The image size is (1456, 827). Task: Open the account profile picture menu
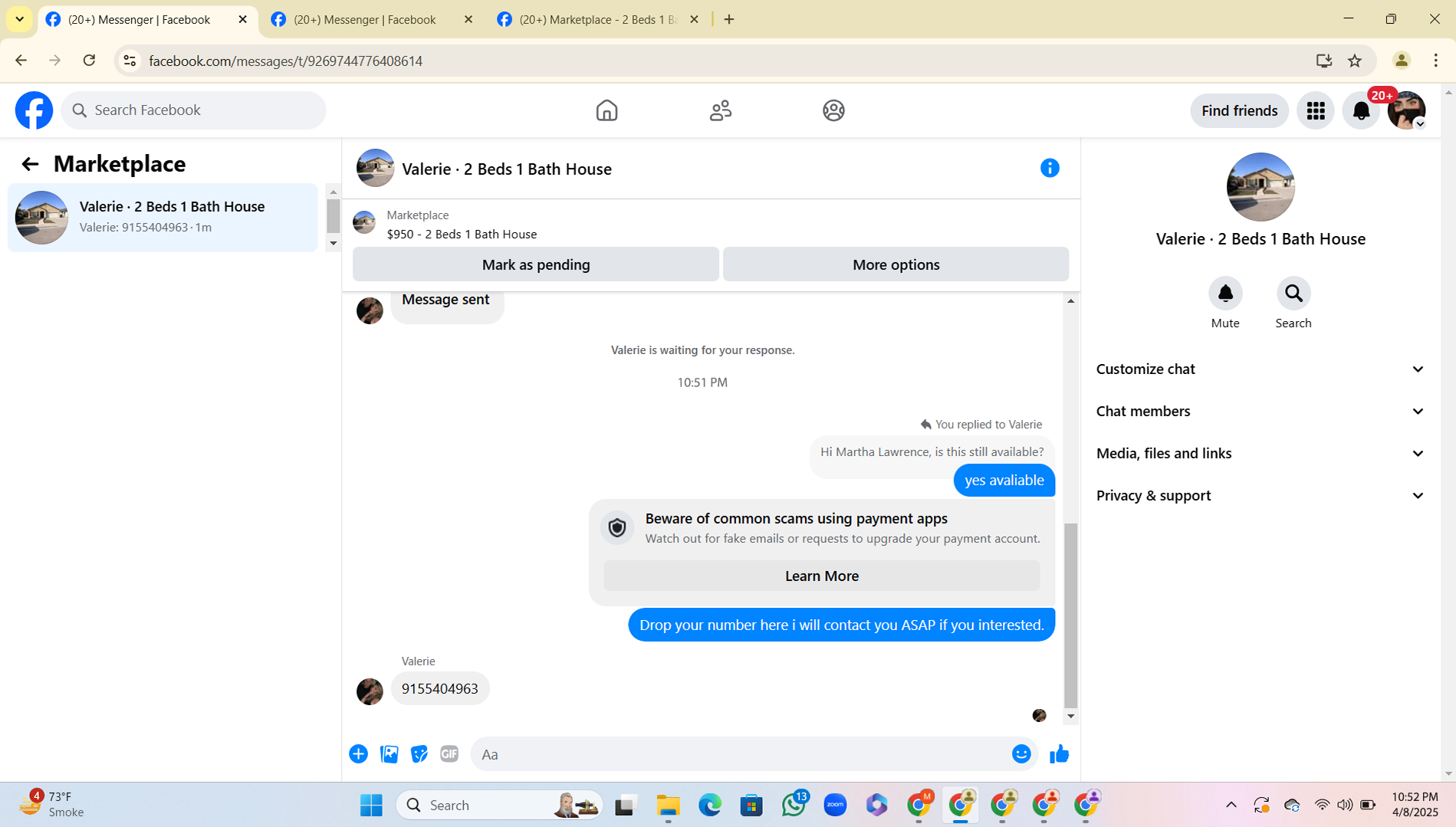(1406, 111)
